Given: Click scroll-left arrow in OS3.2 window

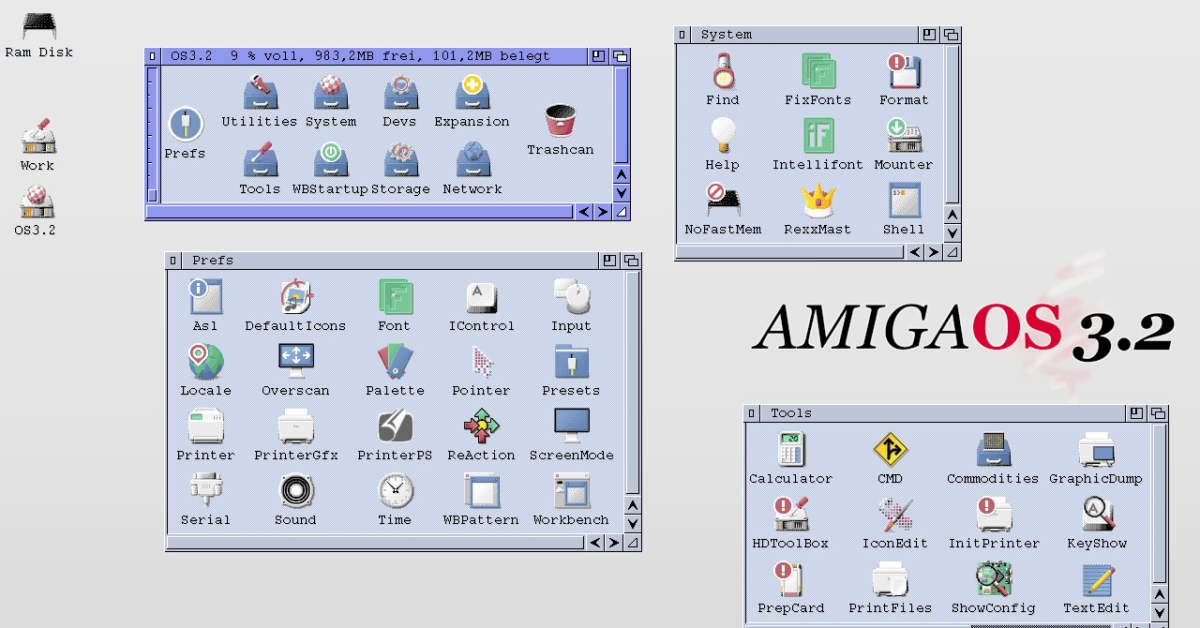Looking at the screenshot, I should point(584,211).
